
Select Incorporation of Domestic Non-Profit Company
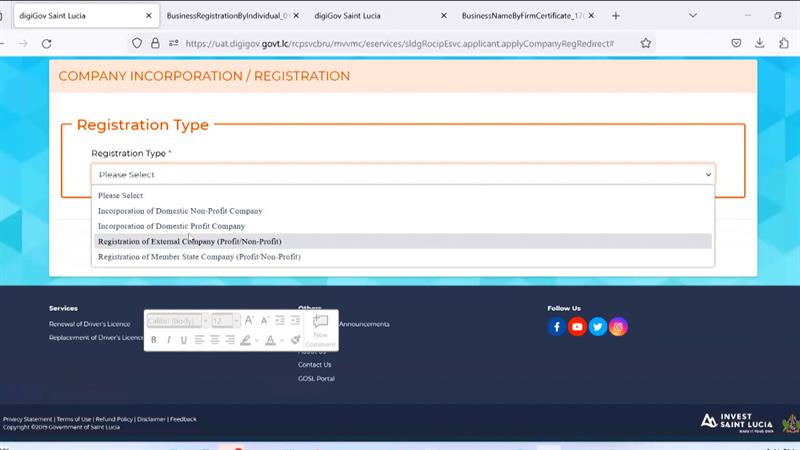point(180,211)
